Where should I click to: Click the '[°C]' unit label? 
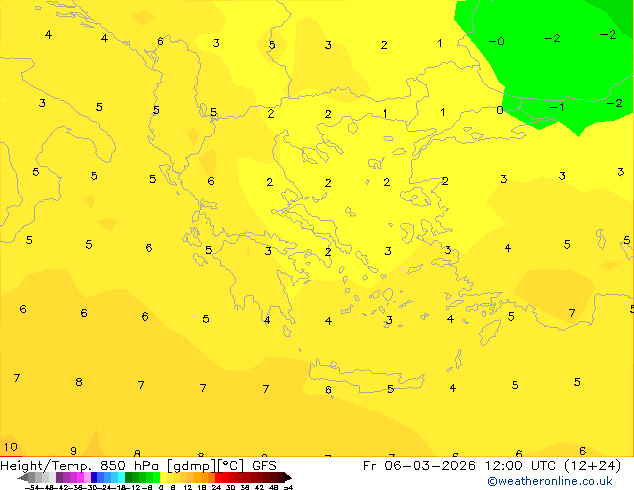[x=231, y=466]
